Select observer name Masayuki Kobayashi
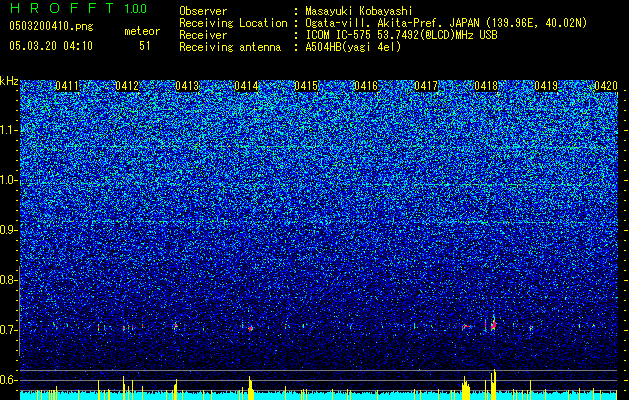629x400 pixels. 359,11
